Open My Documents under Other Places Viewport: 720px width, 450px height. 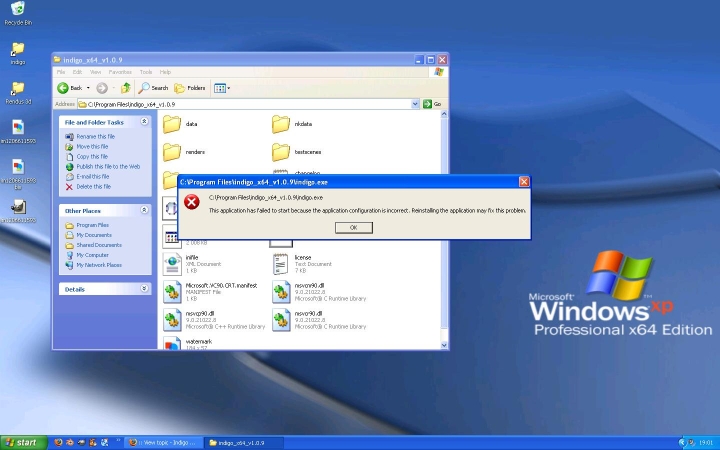pos(94,235)
